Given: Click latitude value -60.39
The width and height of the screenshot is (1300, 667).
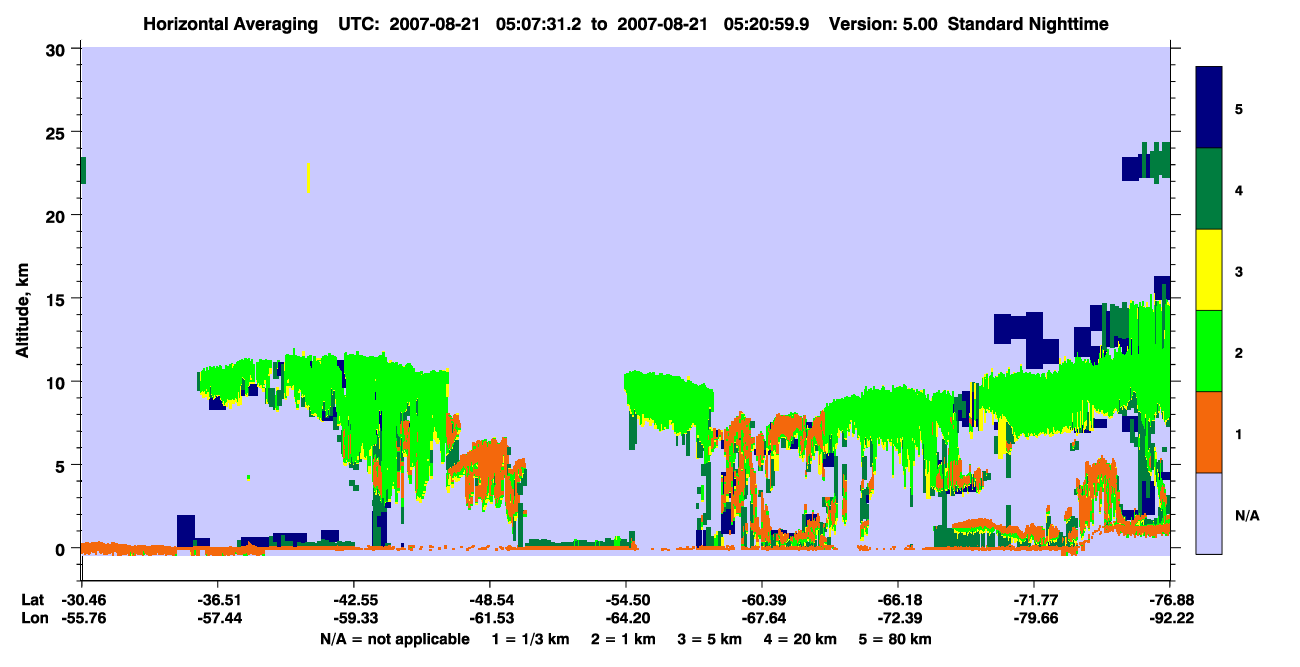Looking at the screenshot, I should pos(761,600).
